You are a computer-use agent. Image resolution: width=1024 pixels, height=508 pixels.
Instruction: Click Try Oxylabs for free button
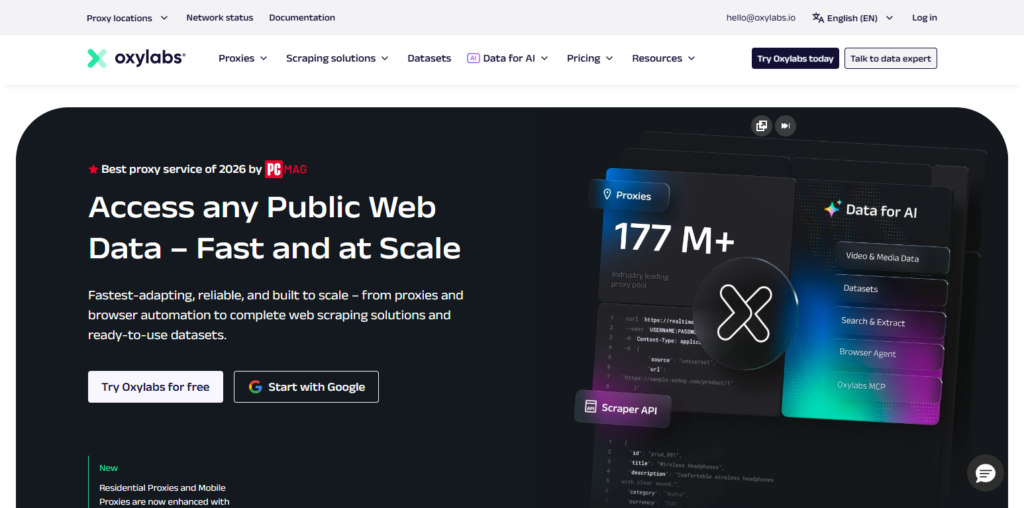tap(155, 387)
